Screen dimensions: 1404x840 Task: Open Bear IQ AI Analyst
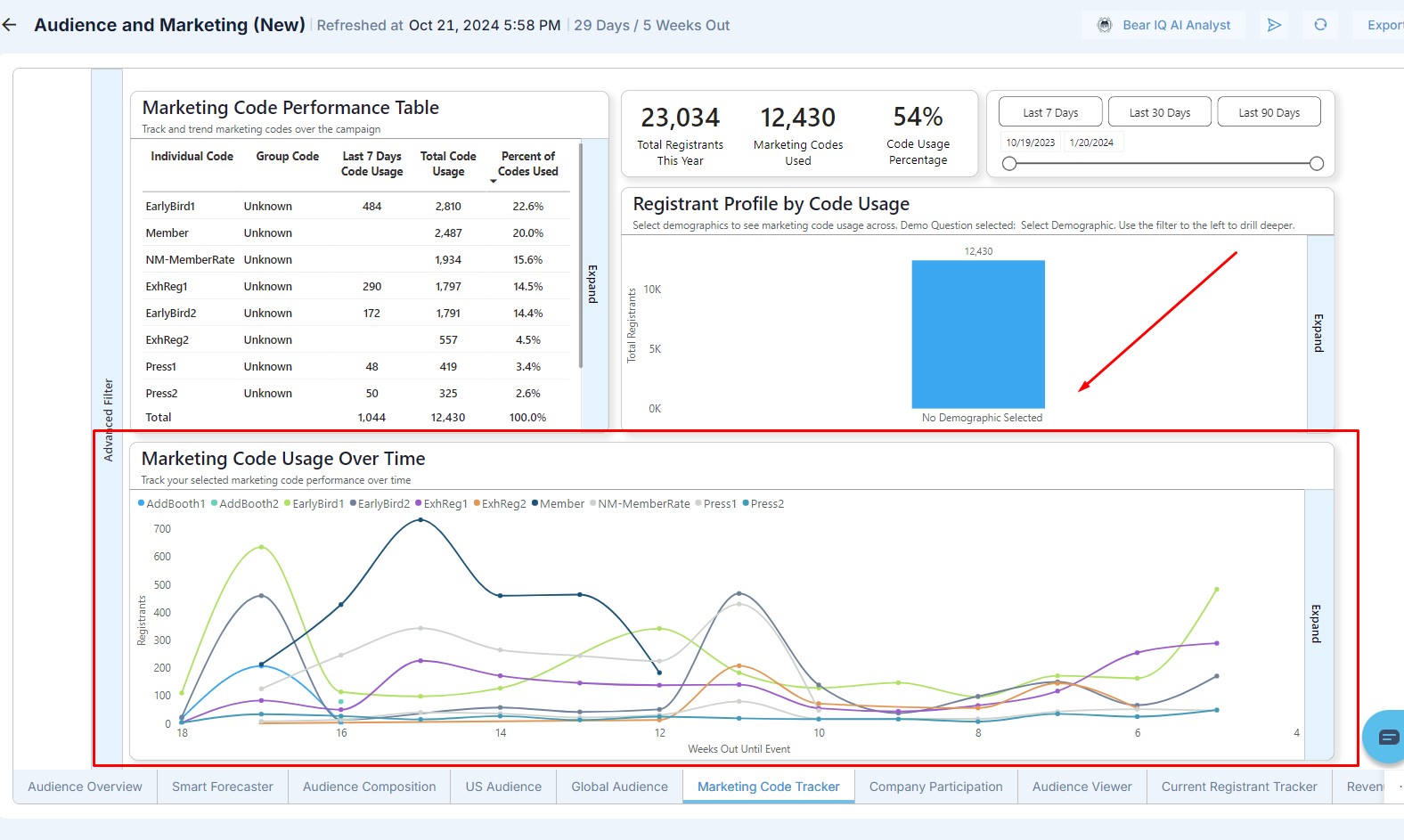pyautogui.click(x=1163, y=25)
